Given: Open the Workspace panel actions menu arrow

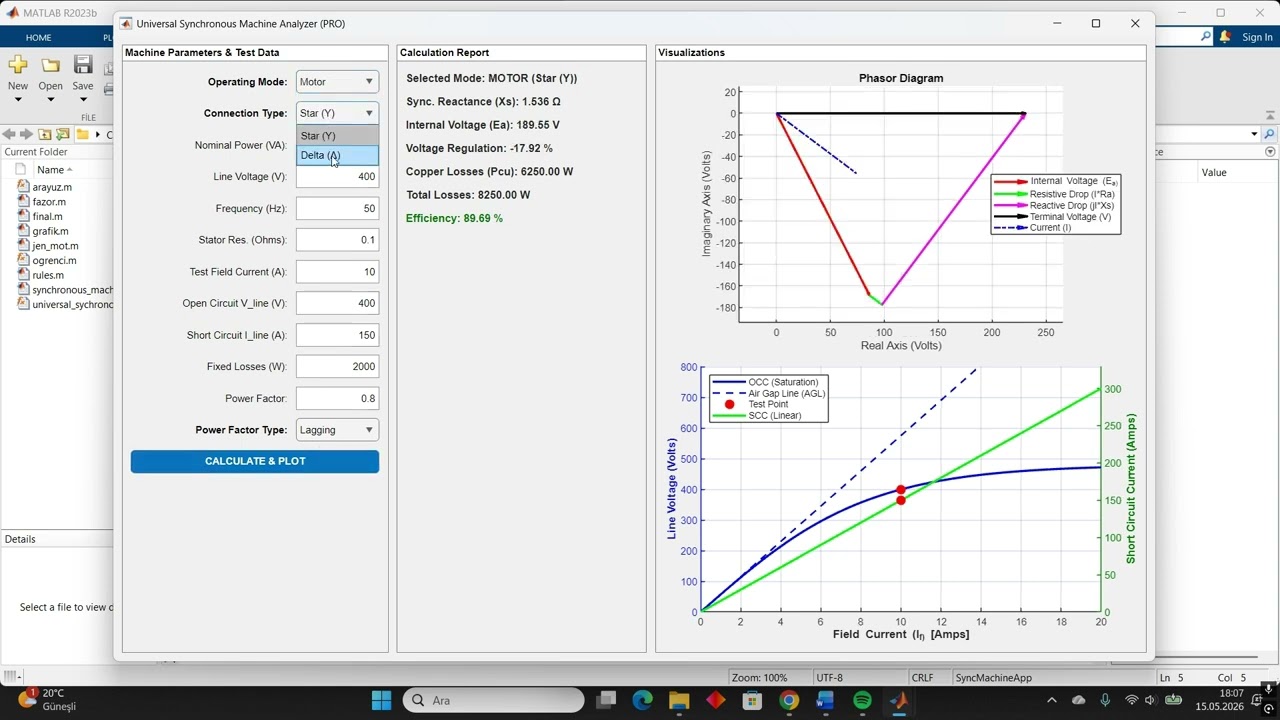Looking at the screenshot, I should [x=1270, y=152].
